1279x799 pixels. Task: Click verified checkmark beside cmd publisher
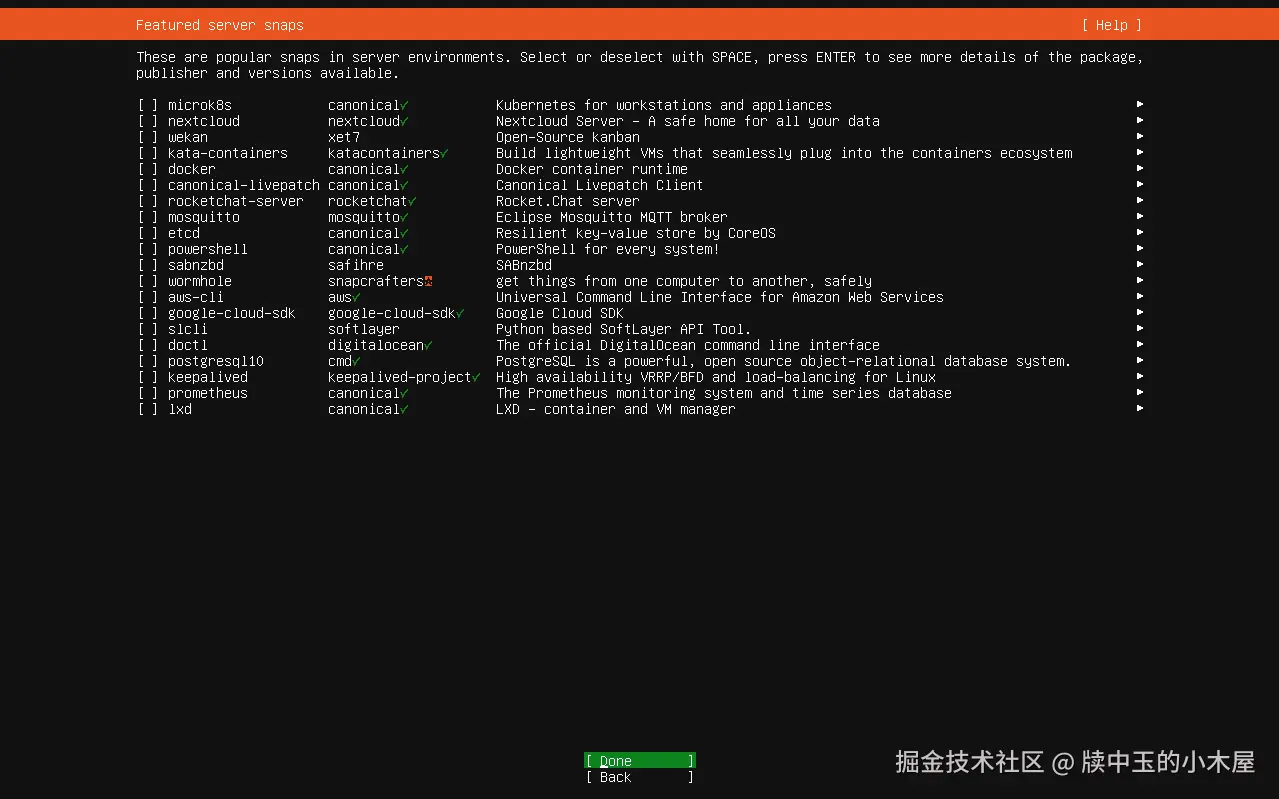click(356, 361)
